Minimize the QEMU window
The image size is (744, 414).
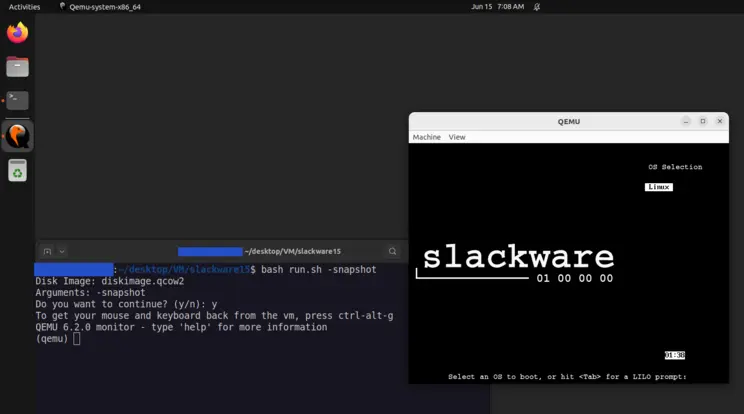(x=686, y=121)
